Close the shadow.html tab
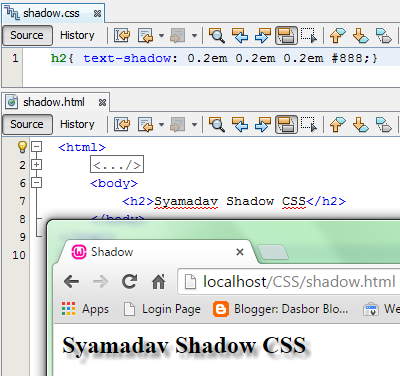Image resolution: width=400 pixels, height=376 pixels. click(102, 103)
